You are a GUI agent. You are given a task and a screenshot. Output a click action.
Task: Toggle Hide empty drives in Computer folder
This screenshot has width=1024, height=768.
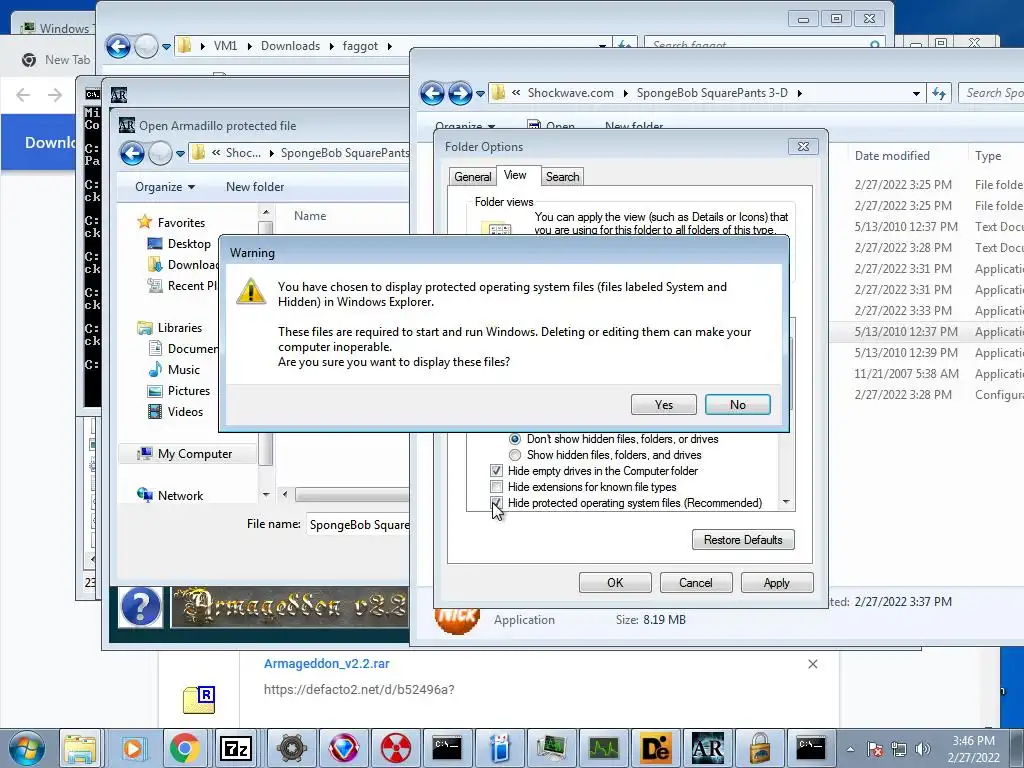tap(496, 471)
